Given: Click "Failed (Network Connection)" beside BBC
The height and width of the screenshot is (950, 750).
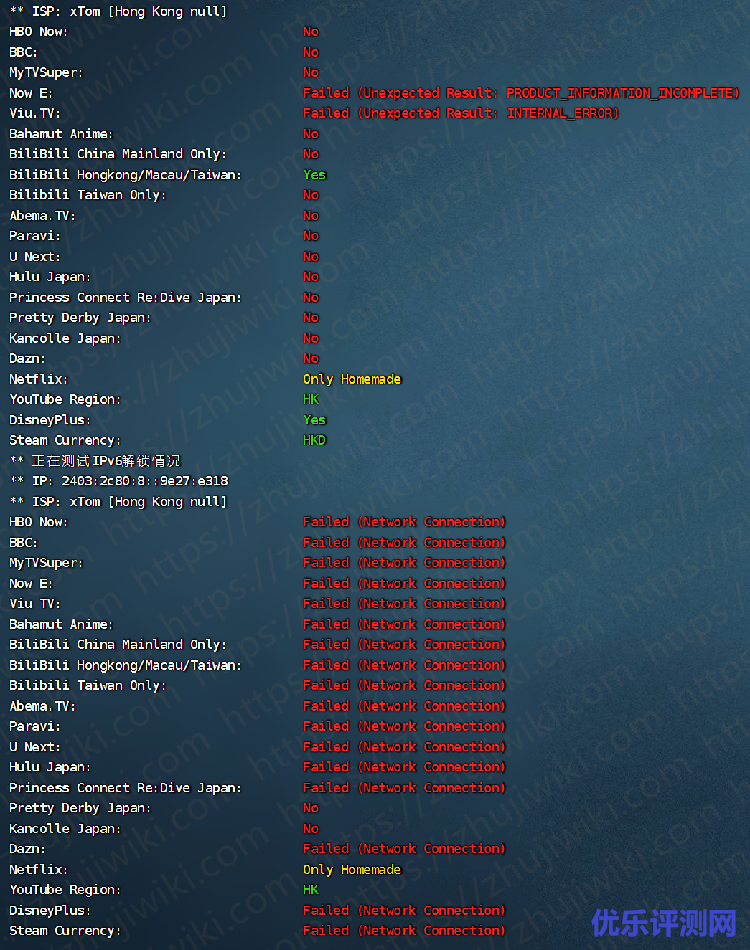Looking at the screenshot, I should pyautogui.click(x=404, y=542).
